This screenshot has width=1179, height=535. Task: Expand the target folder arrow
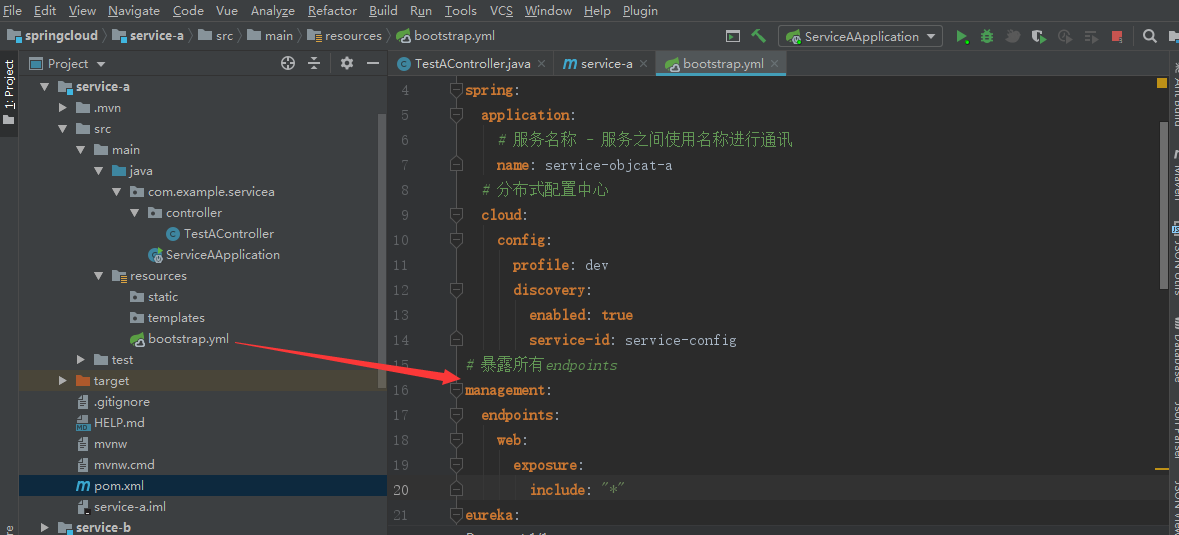(63, 381)
